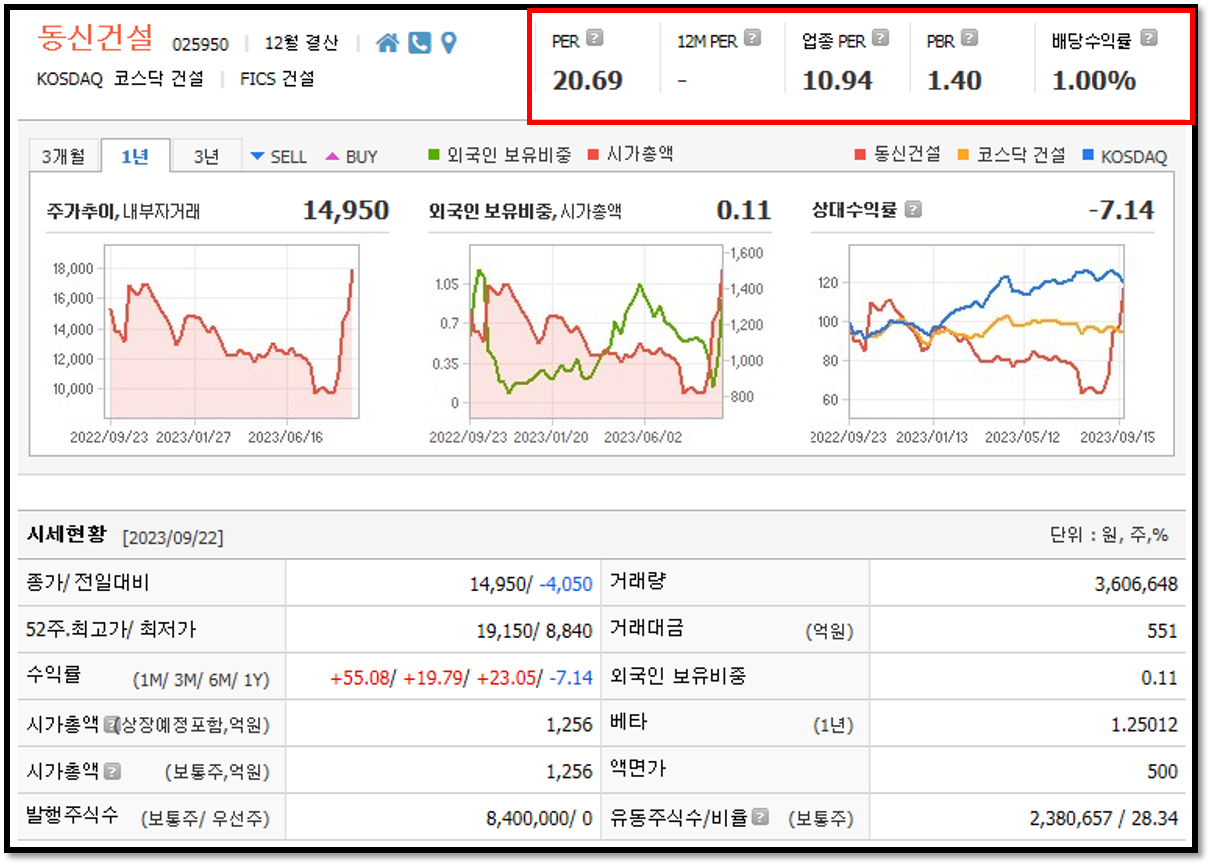Open help icon beside 시가총액 상장예정포함
1211x866 pixels.
coord(111,724)
